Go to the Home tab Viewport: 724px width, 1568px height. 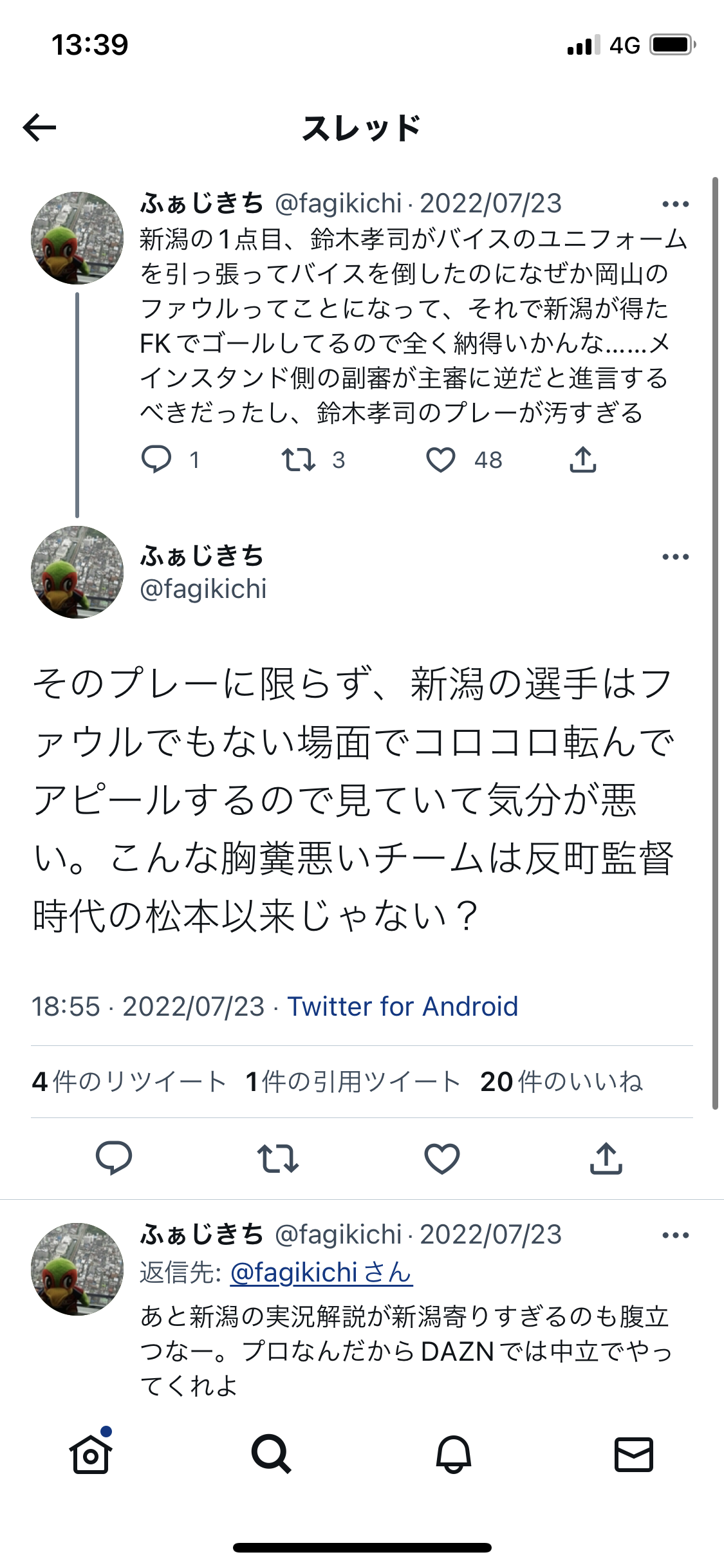click(x=91, y=1455)
